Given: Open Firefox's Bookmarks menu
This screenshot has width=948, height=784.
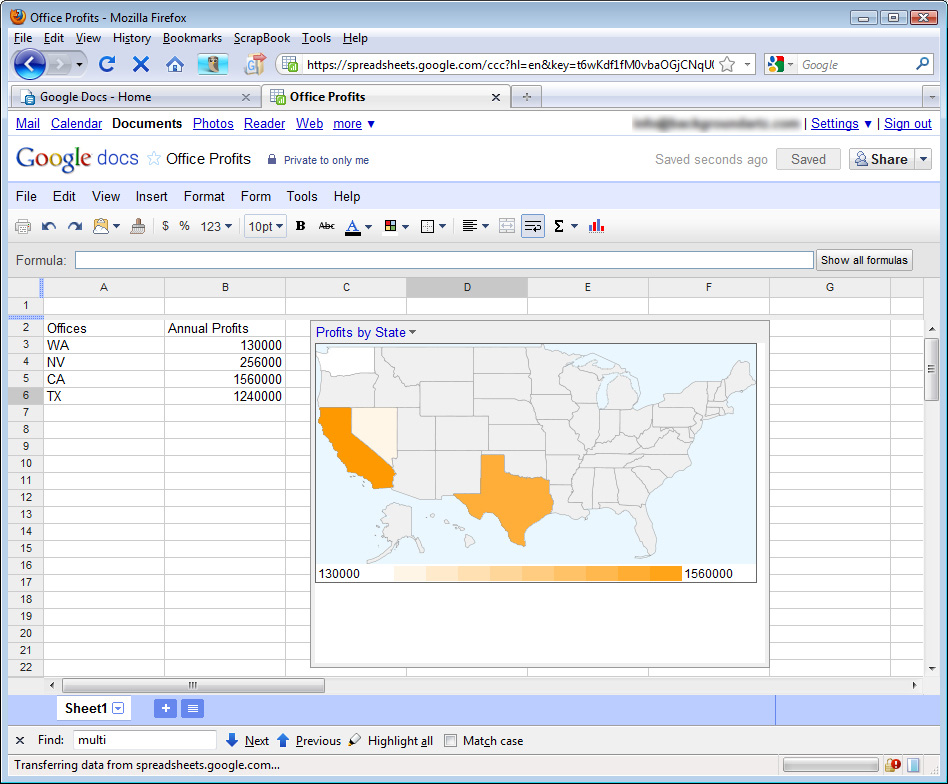Looking at the screenshot, I should (192, 38).
